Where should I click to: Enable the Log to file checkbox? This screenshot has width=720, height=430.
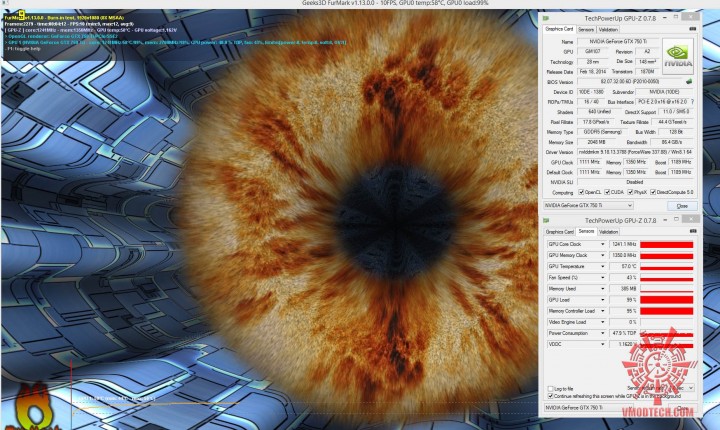point(550,389)
